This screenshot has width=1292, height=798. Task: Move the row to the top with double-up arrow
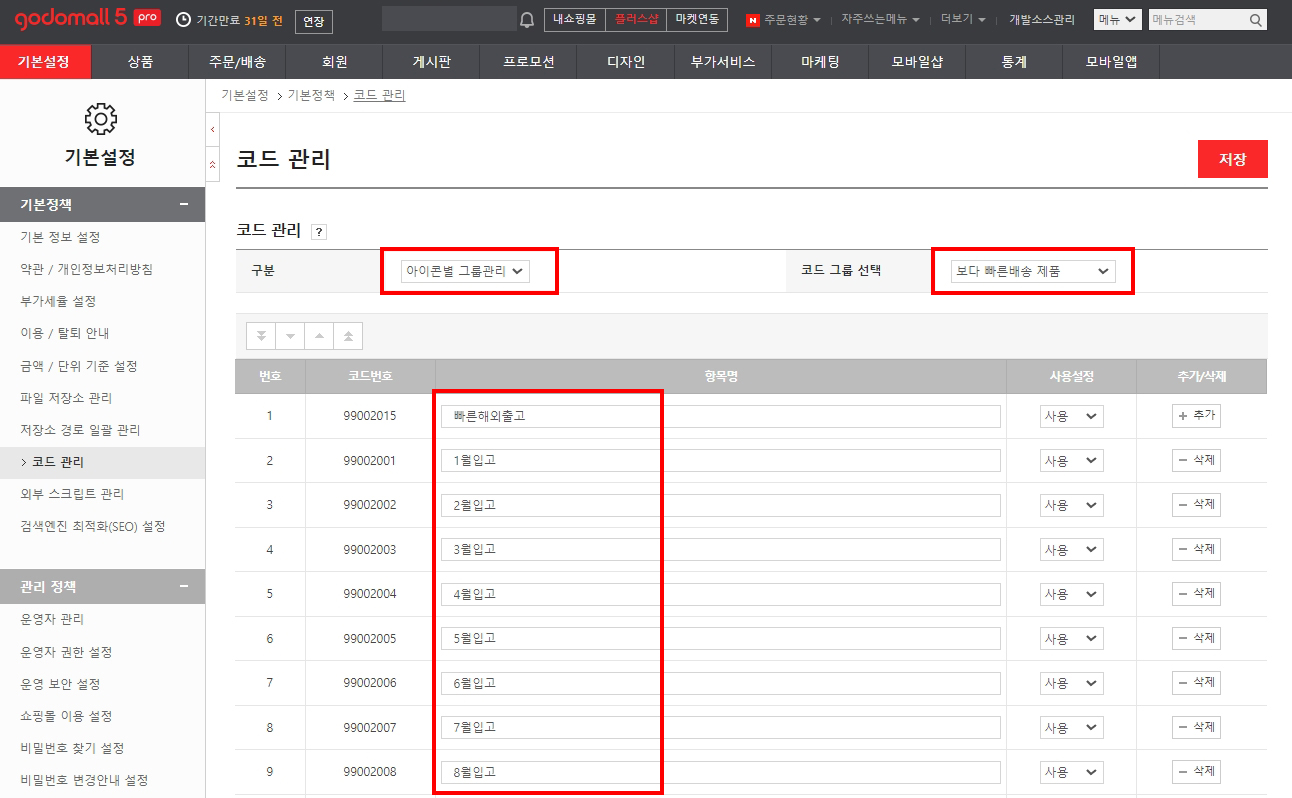[348, 336]
